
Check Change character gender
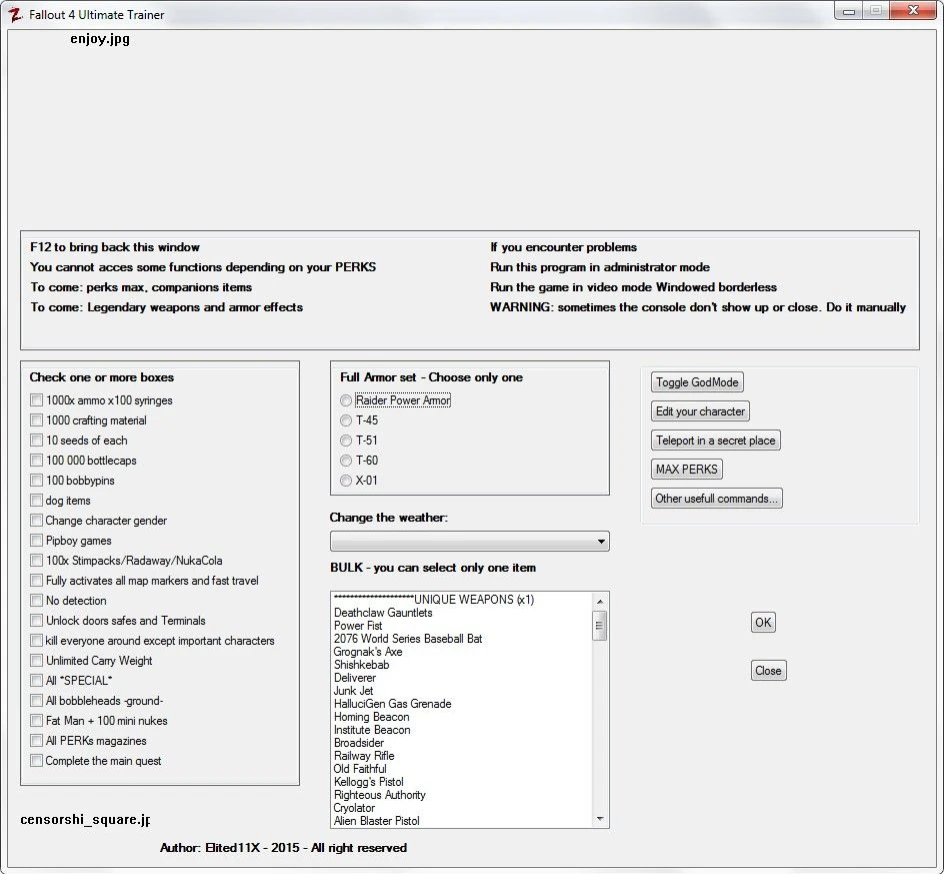(37, 520)
